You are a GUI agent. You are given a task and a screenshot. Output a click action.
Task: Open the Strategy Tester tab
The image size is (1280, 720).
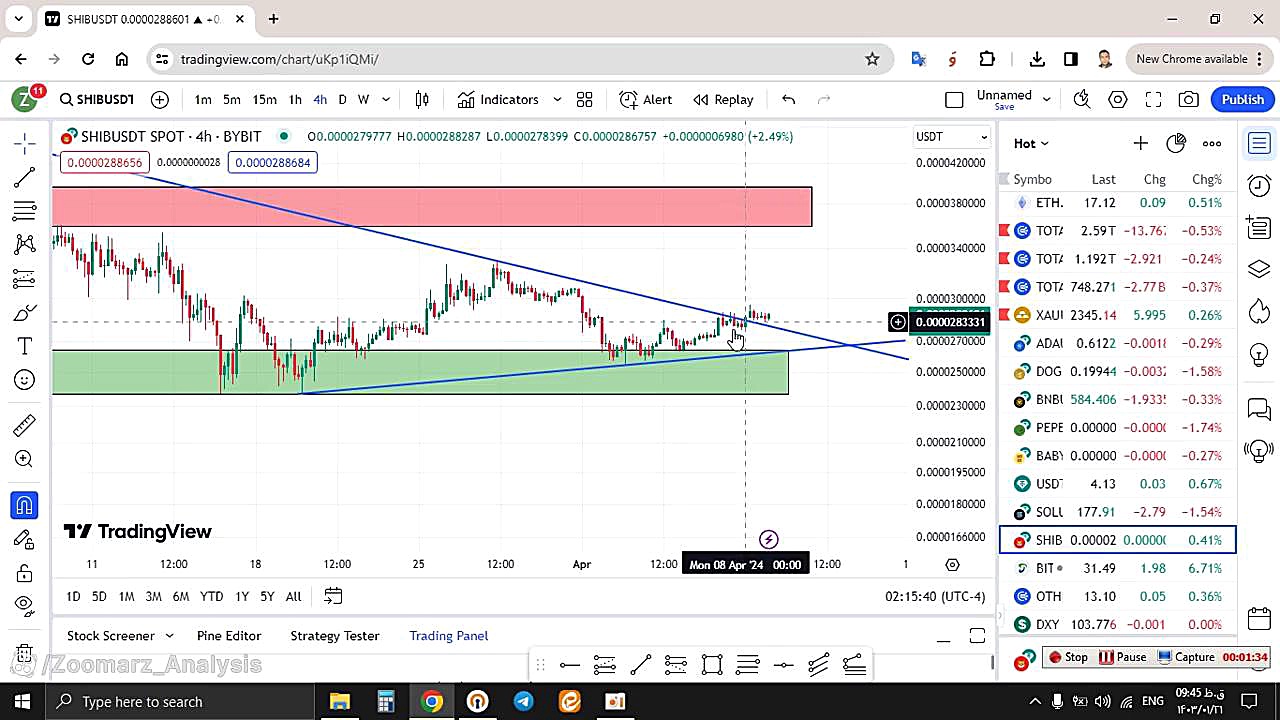click(x=335, y=636)
